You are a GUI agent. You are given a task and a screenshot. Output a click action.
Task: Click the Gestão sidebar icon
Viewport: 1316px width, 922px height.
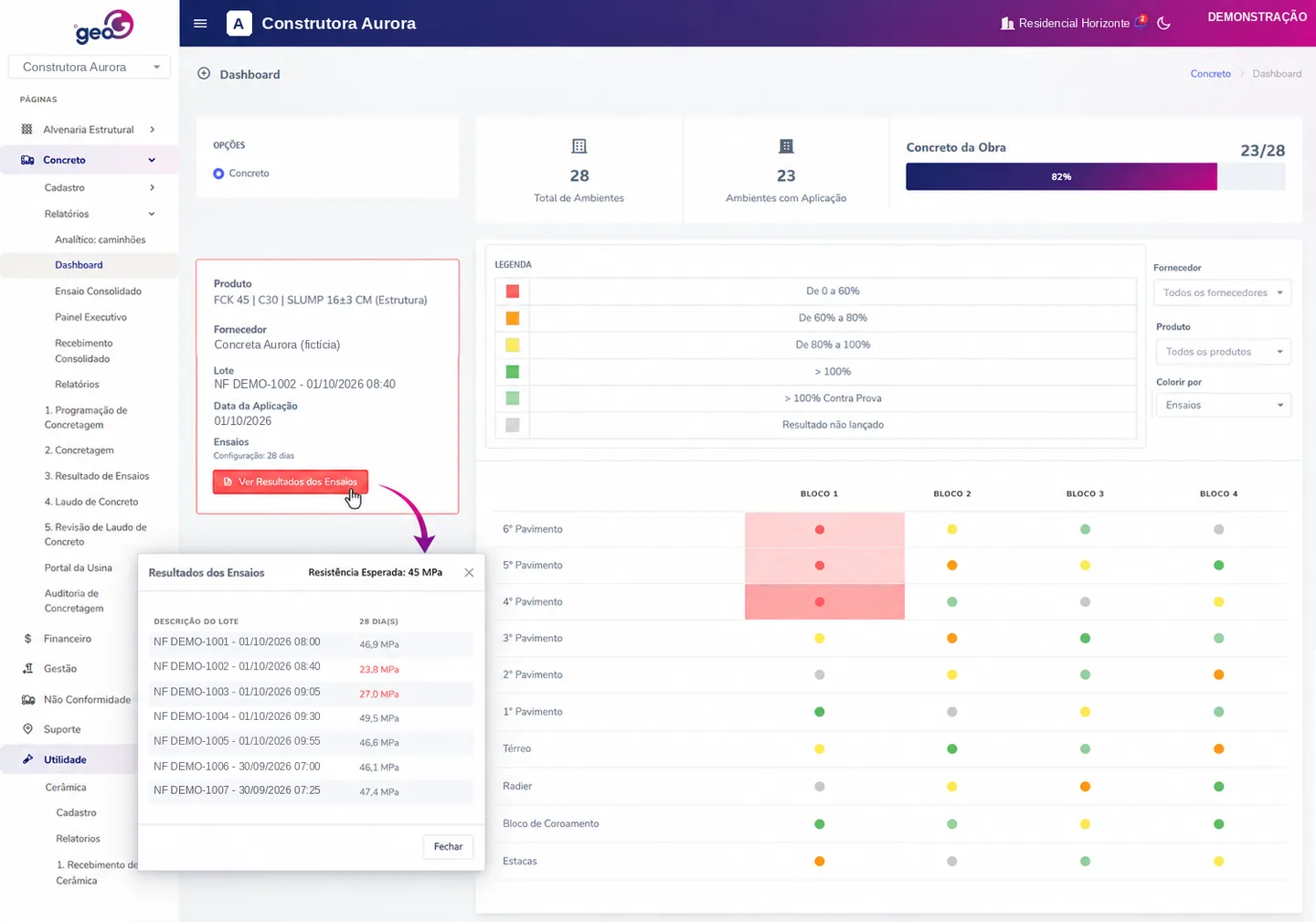(27, 669)
